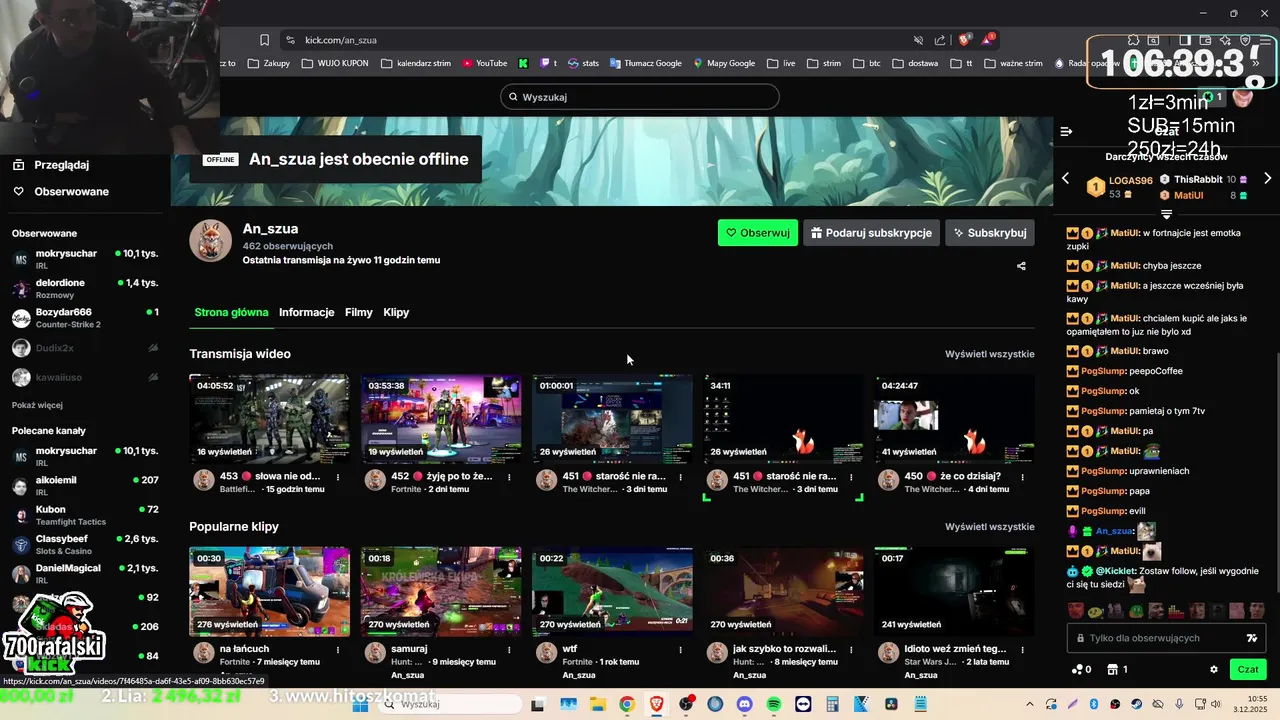This screenshot has height=720, width=1280.
Task: Open Google Chrome from the taskbar
Action: [626, 704]
